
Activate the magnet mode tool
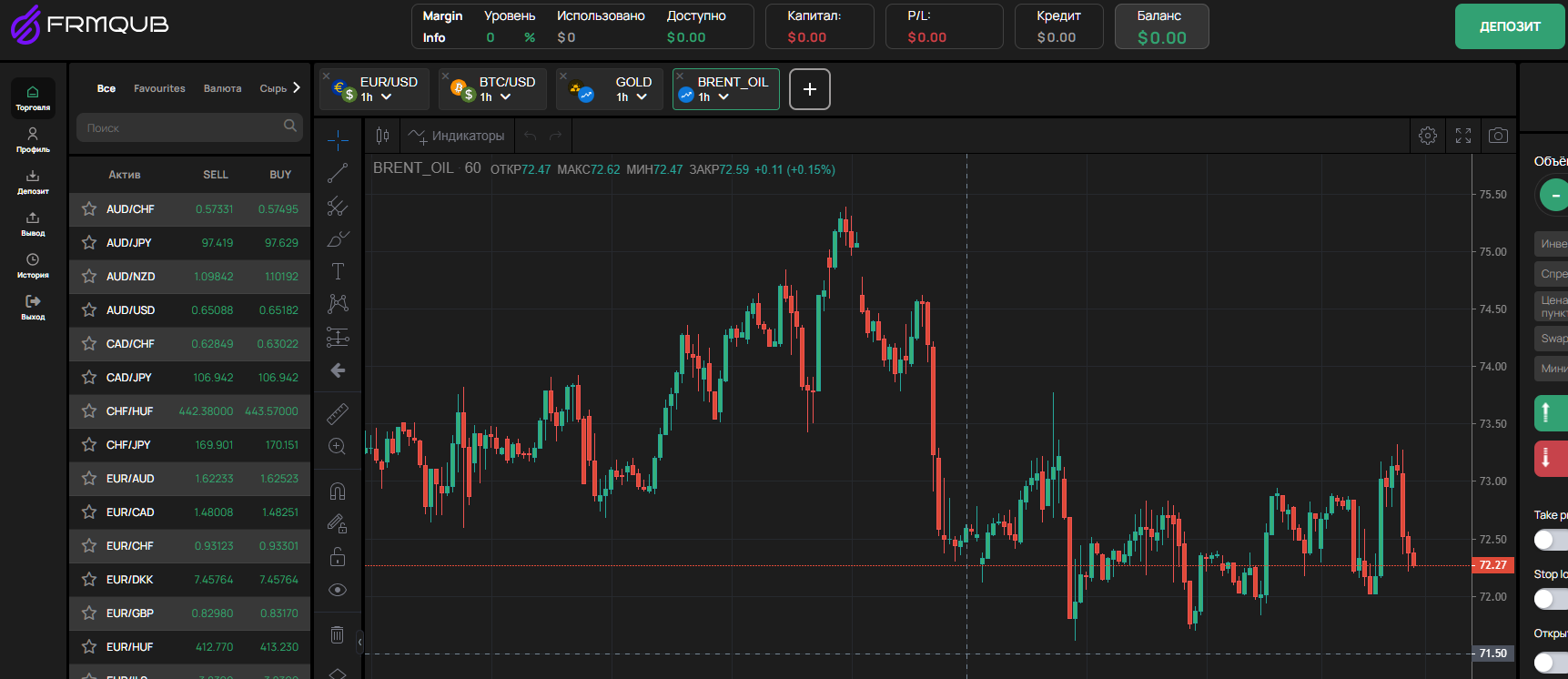point(338,492)
